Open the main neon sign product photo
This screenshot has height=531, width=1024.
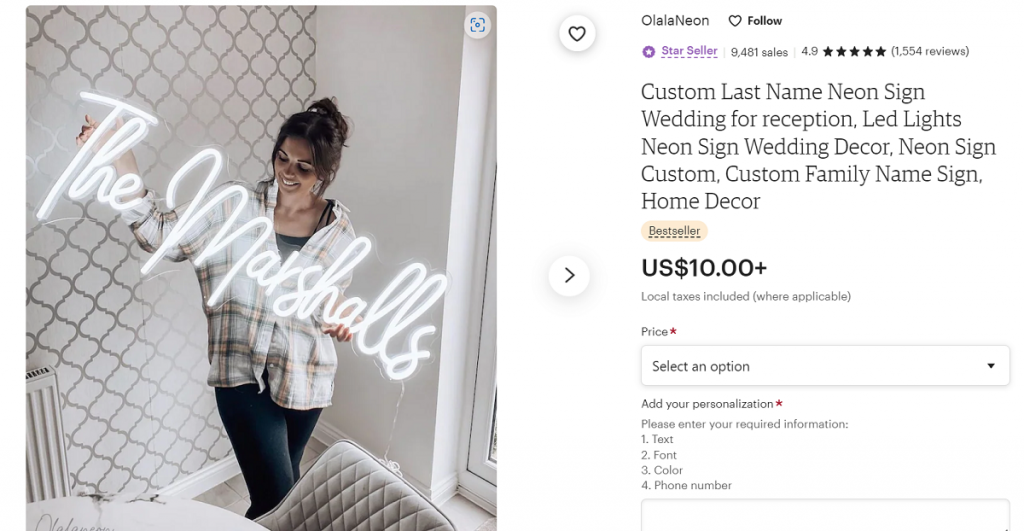[x=261, y=268]
